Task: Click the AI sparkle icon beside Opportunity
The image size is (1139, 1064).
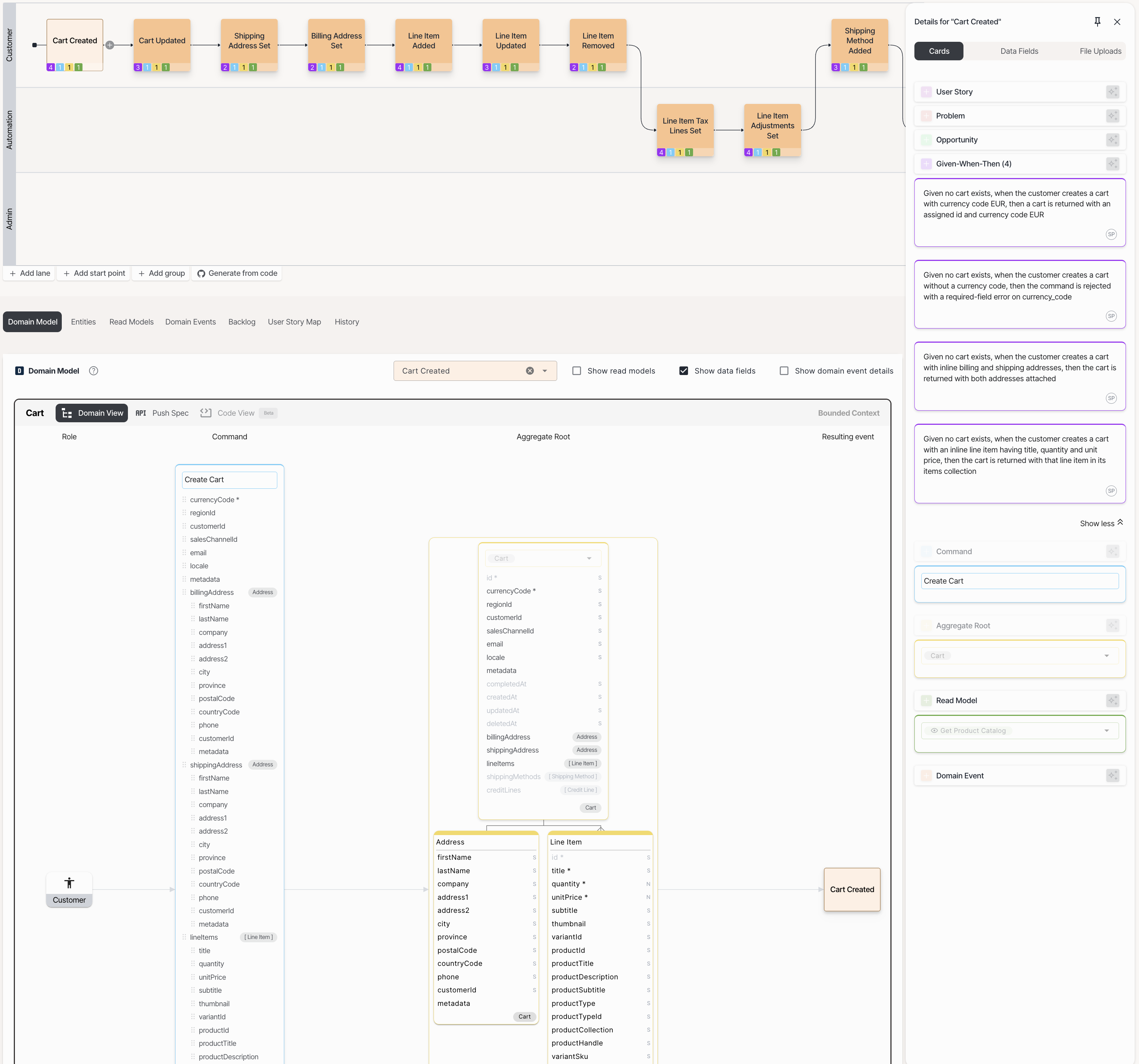Action: [1112, 140]
